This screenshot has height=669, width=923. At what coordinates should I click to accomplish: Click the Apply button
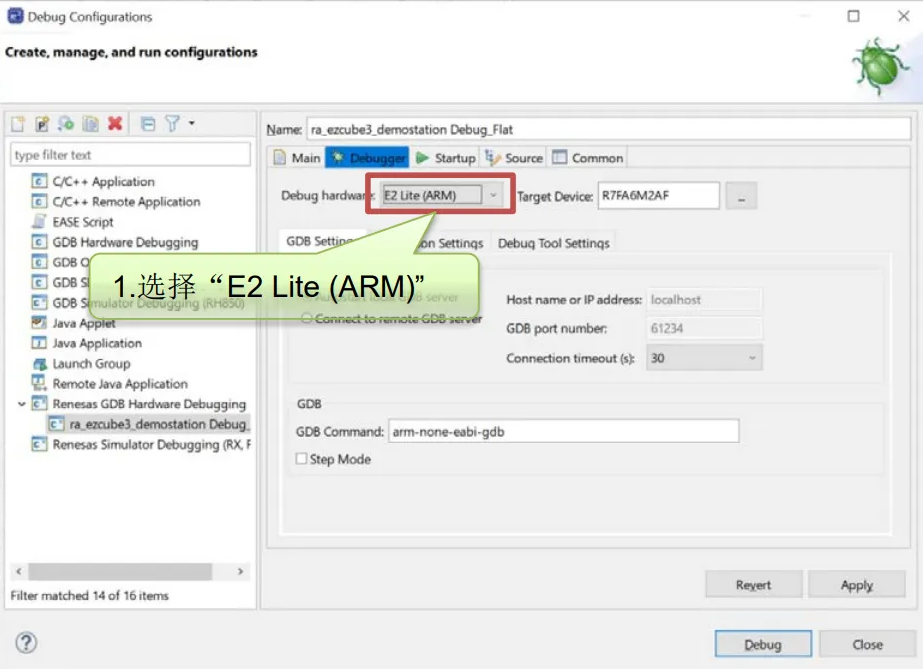pyautogui.click(x=856, y=585)
